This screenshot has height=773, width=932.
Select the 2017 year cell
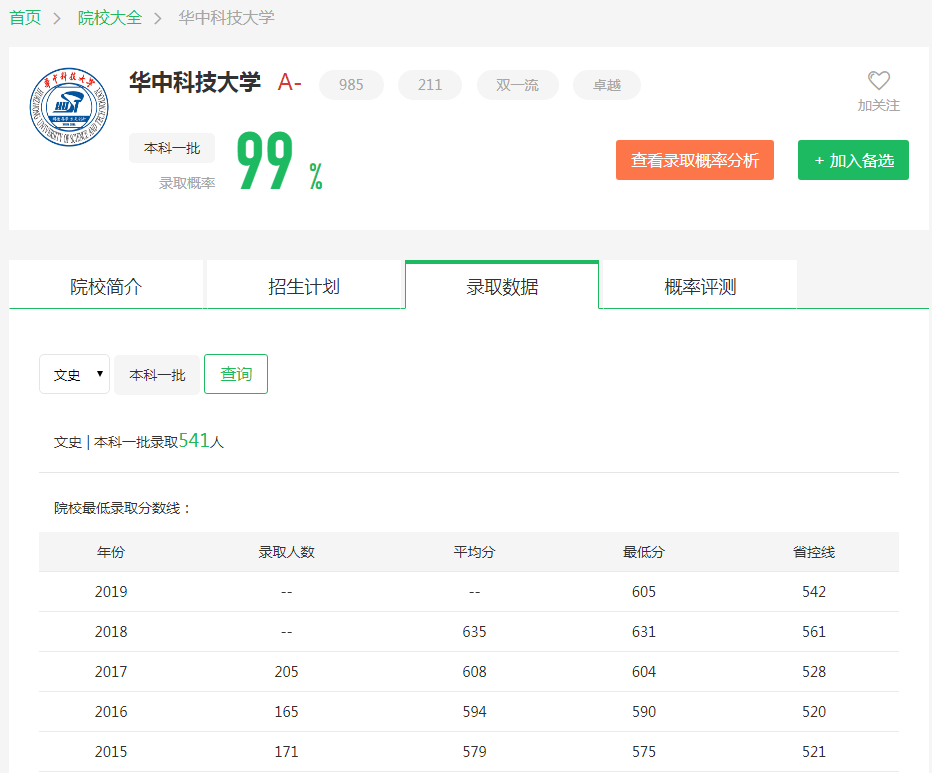click(111, 671)
